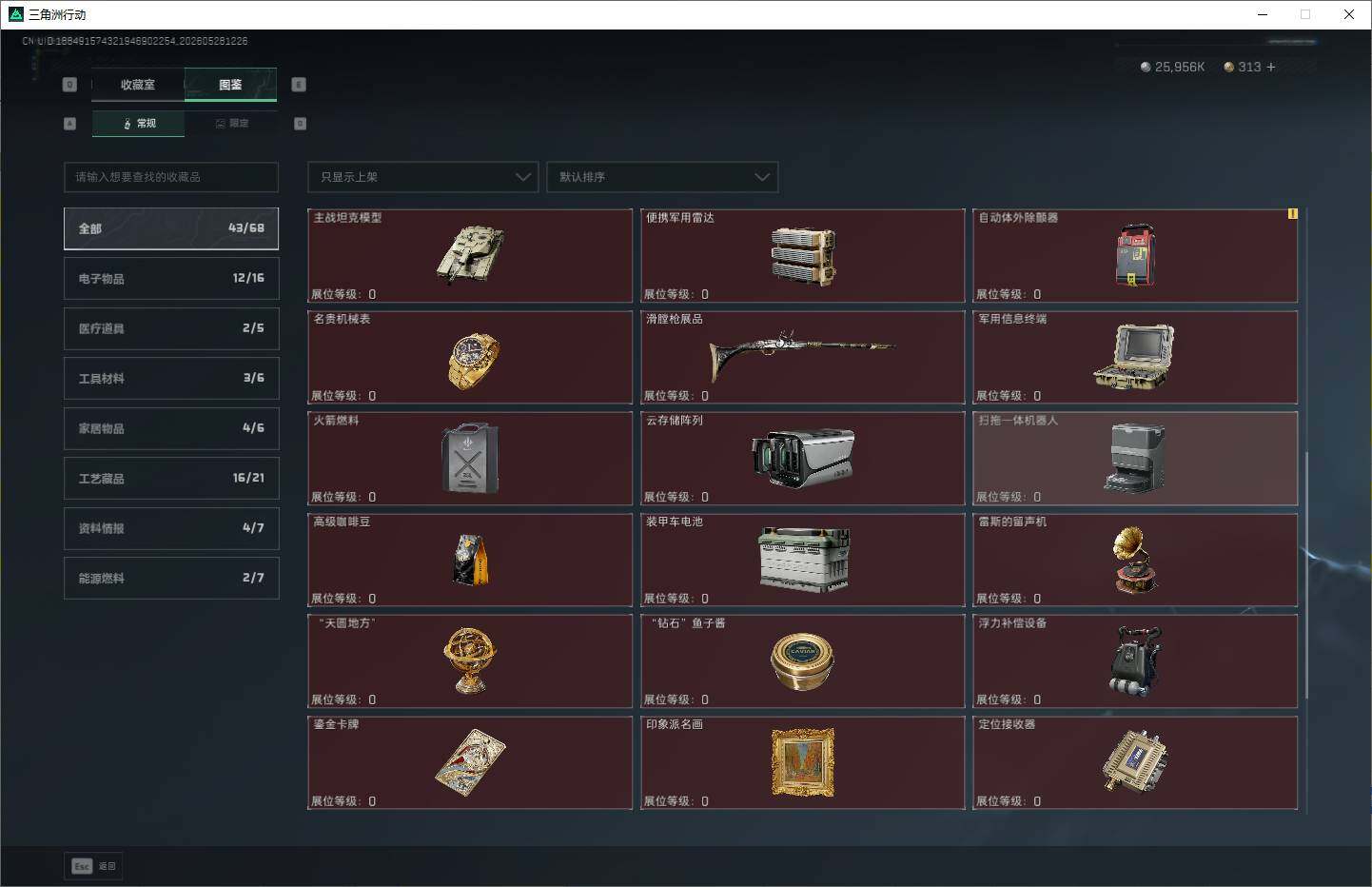The height and width of the screenshot is (887, 1372).
Task: Select the "钻石"鱼子酱 caviar tin icon
Action: point(802,661)
